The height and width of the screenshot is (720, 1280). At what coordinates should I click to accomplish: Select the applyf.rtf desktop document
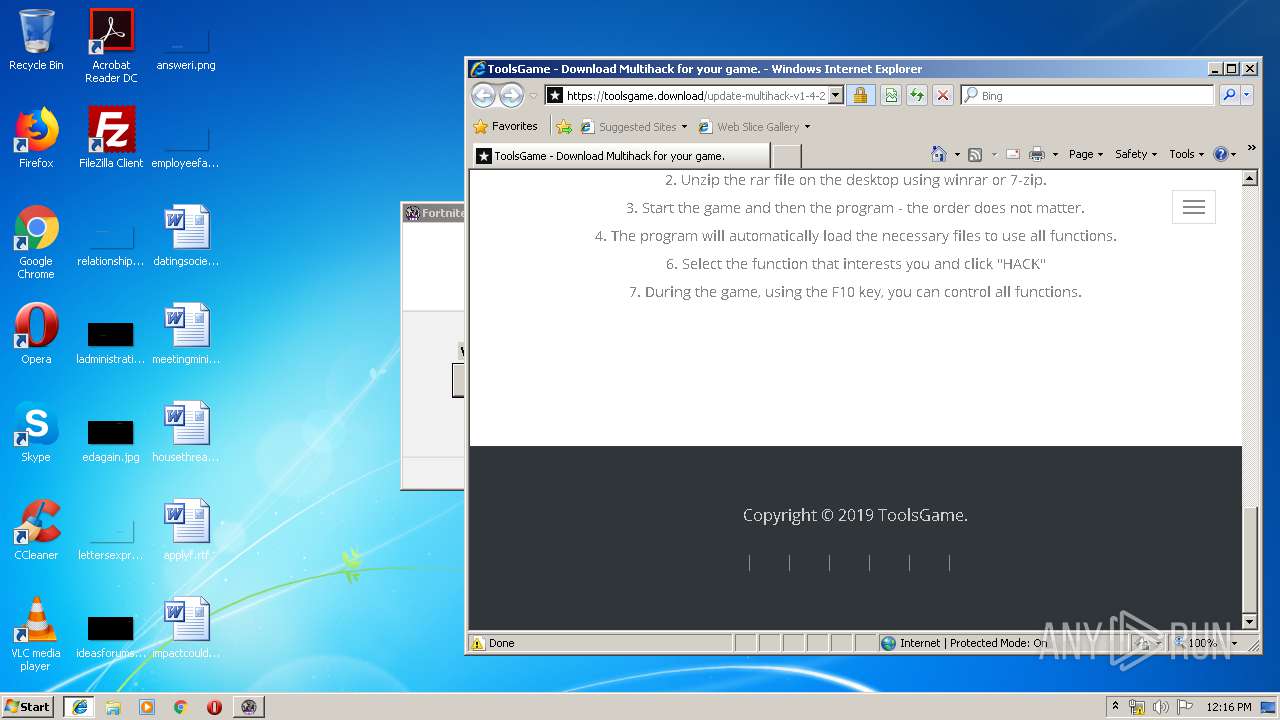[x=186, y=530]
